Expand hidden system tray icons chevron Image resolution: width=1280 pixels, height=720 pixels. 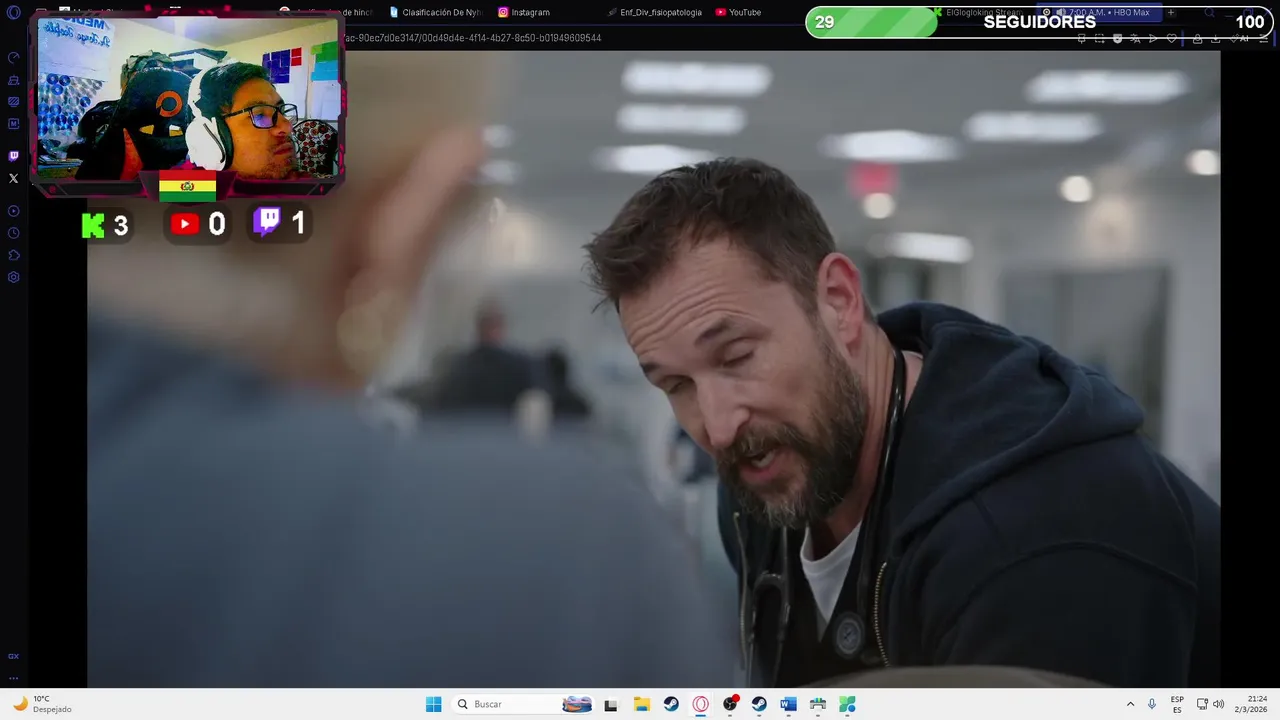pos(1130,704)
